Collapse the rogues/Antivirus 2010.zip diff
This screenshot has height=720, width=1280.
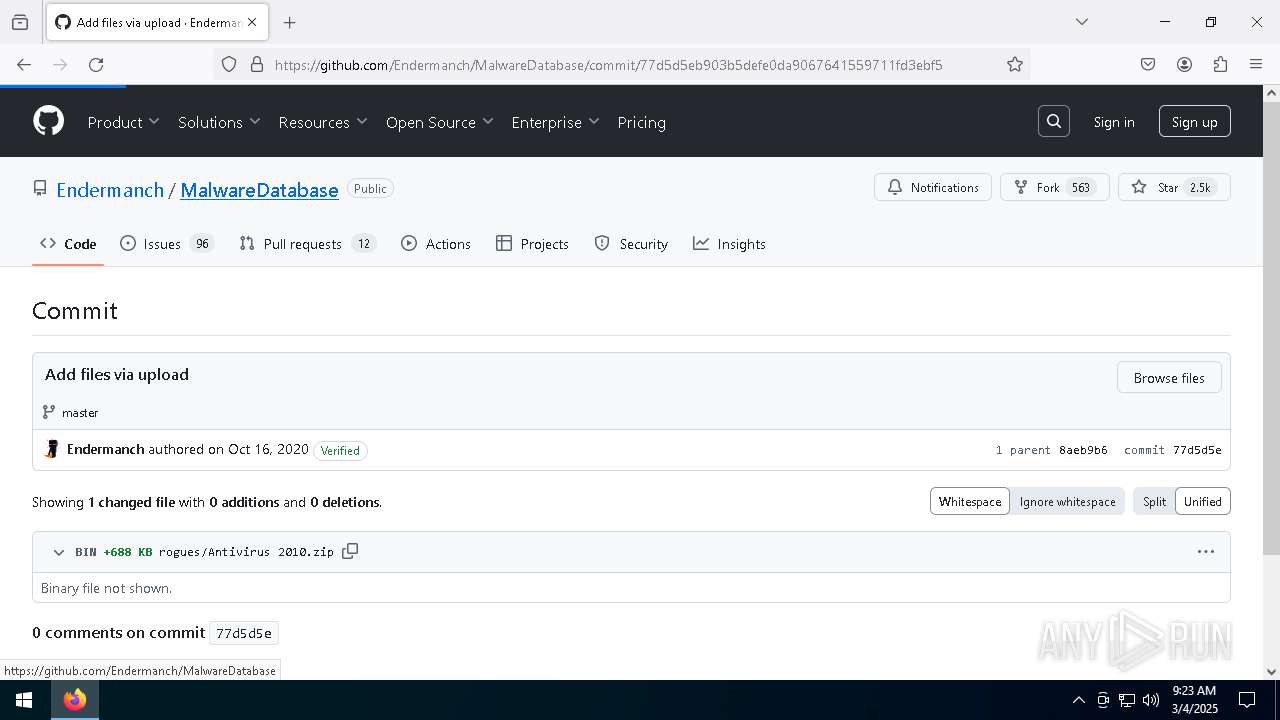(59, 552)
